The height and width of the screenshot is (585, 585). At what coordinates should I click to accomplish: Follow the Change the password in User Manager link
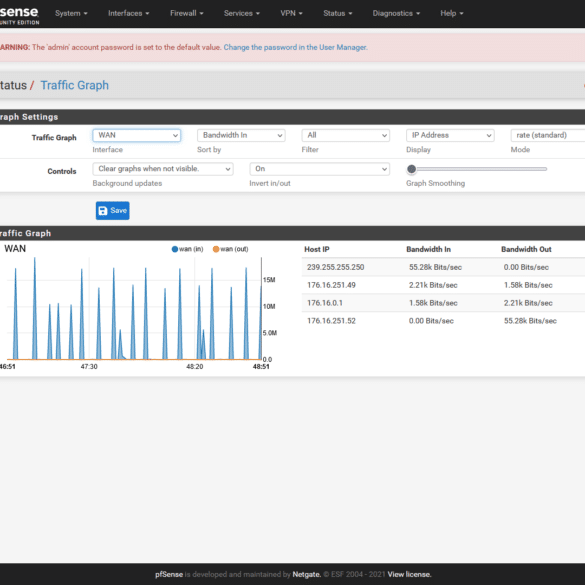click(295, 47)
